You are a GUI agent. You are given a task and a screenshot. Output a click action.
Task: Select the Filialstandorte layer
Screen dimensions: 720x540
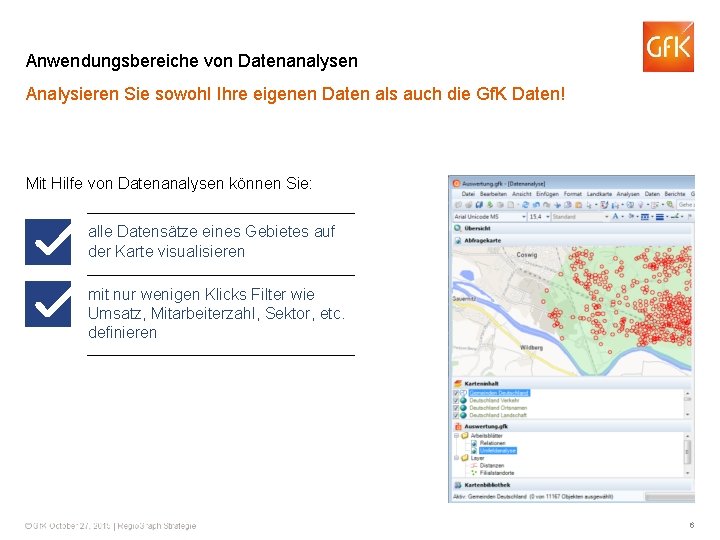[497, 472]
